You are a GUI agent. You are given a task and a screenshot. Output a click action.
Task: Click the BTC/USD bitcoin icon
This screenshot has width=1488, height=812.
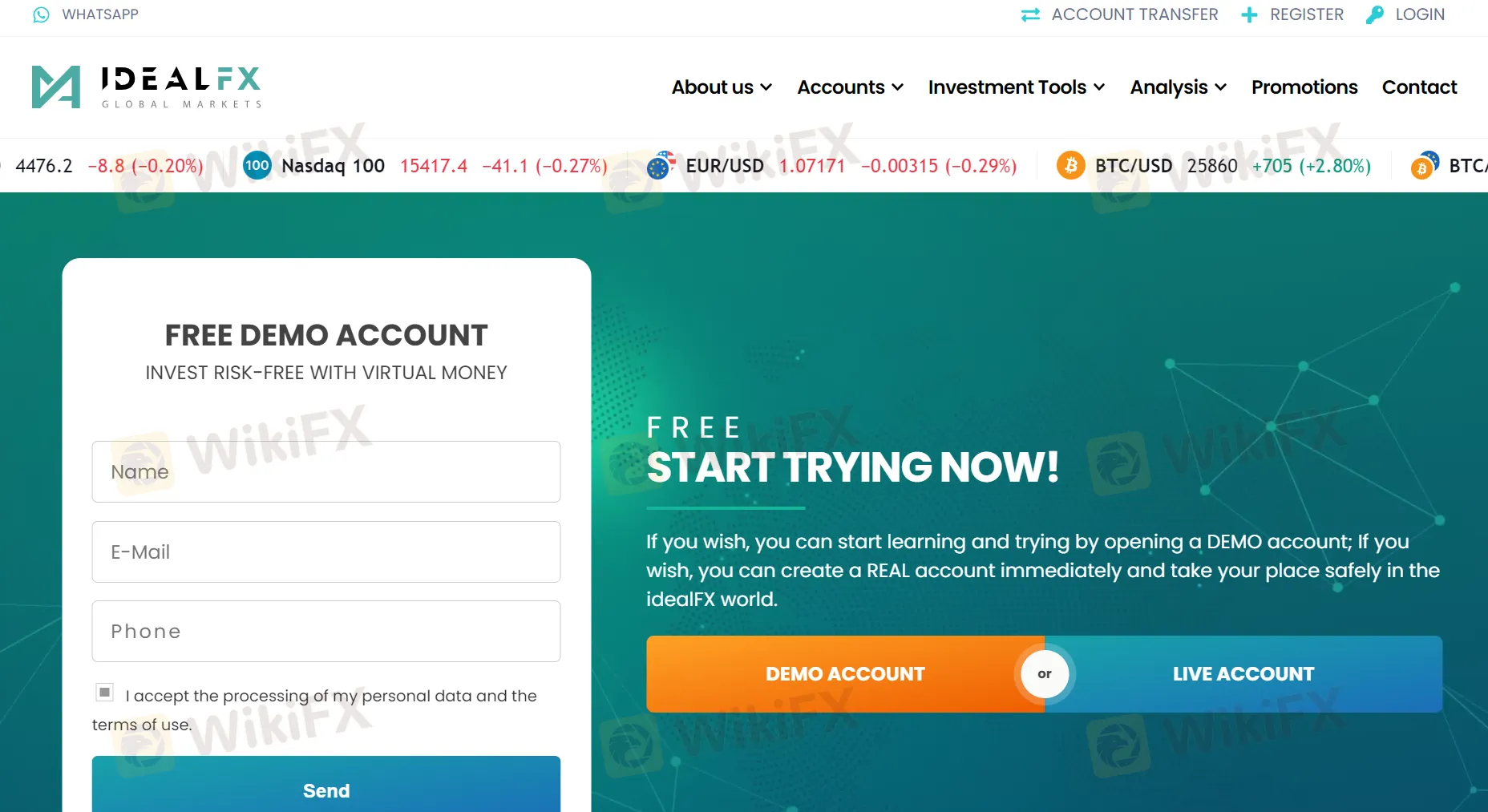(x=1070, y=166)
